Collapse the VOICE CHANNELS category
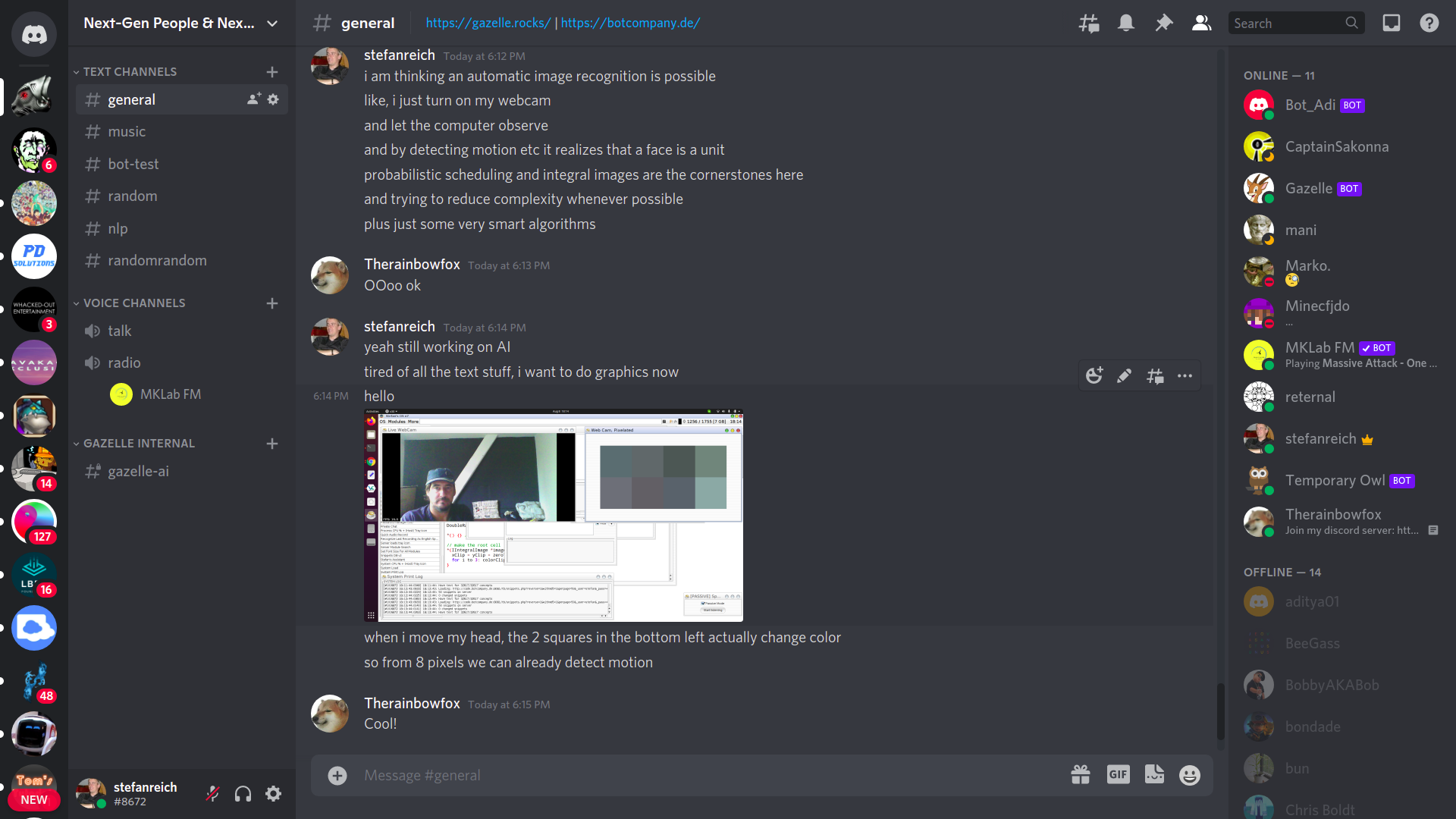Screen dimensions: 1456x819 pyautogui.click(x=130, y=303)
